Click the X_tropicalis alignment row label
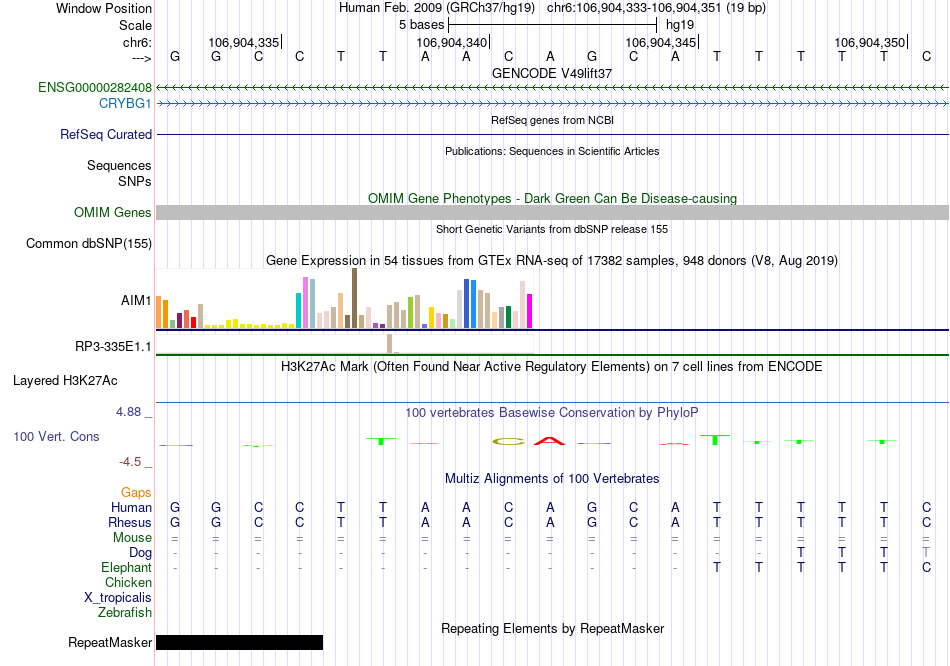Screen dimensions: 950x666 click(118, 598)
